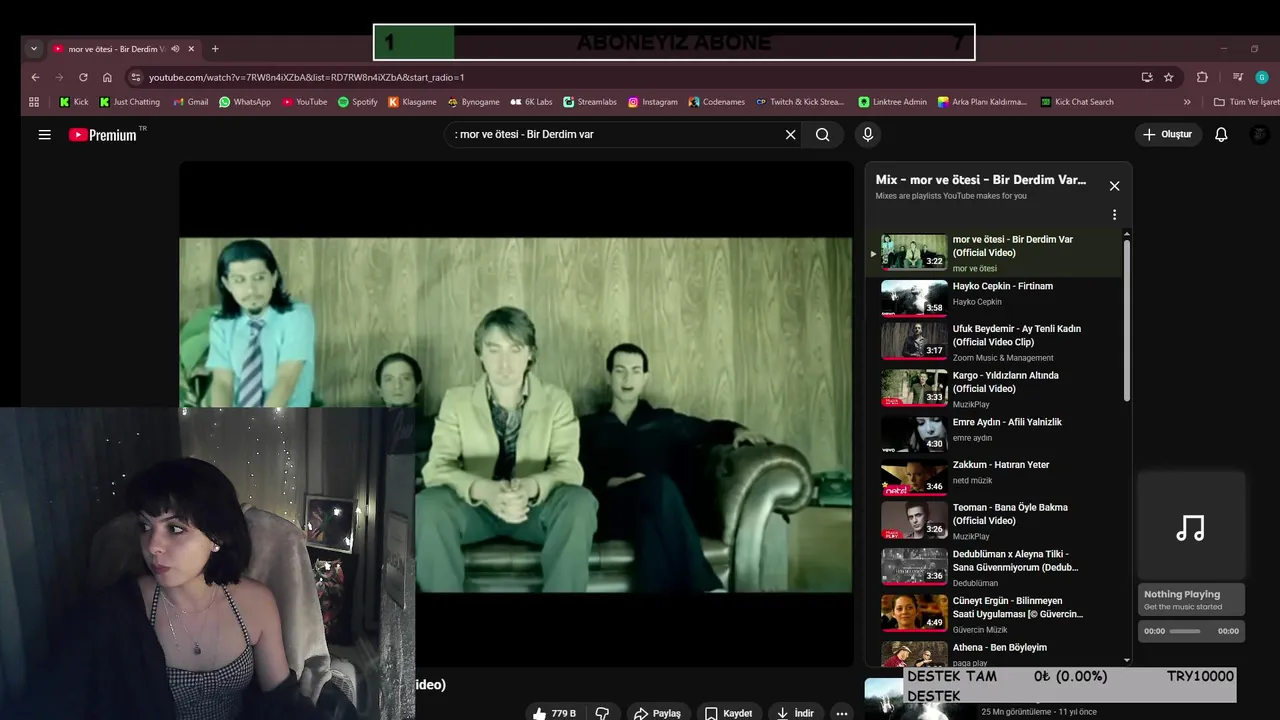Play Teoman - Bana Öyle Bakma
Screen dimensions: 1280x720
point(996,521)
